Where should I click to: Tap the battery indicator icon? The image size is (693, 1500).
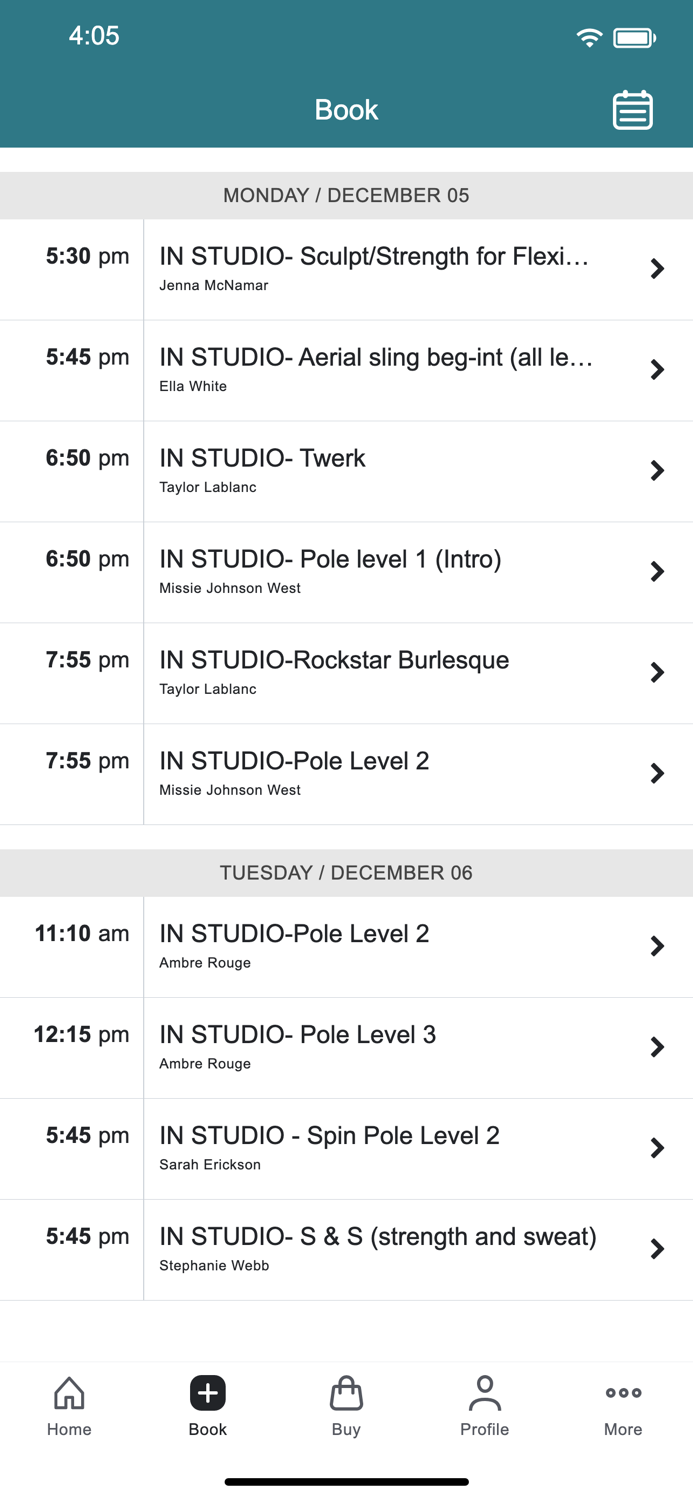point(631,35)
